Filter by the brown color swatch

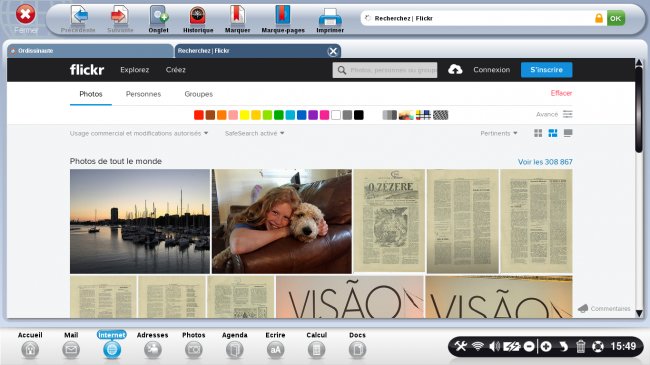click(210, 115)
